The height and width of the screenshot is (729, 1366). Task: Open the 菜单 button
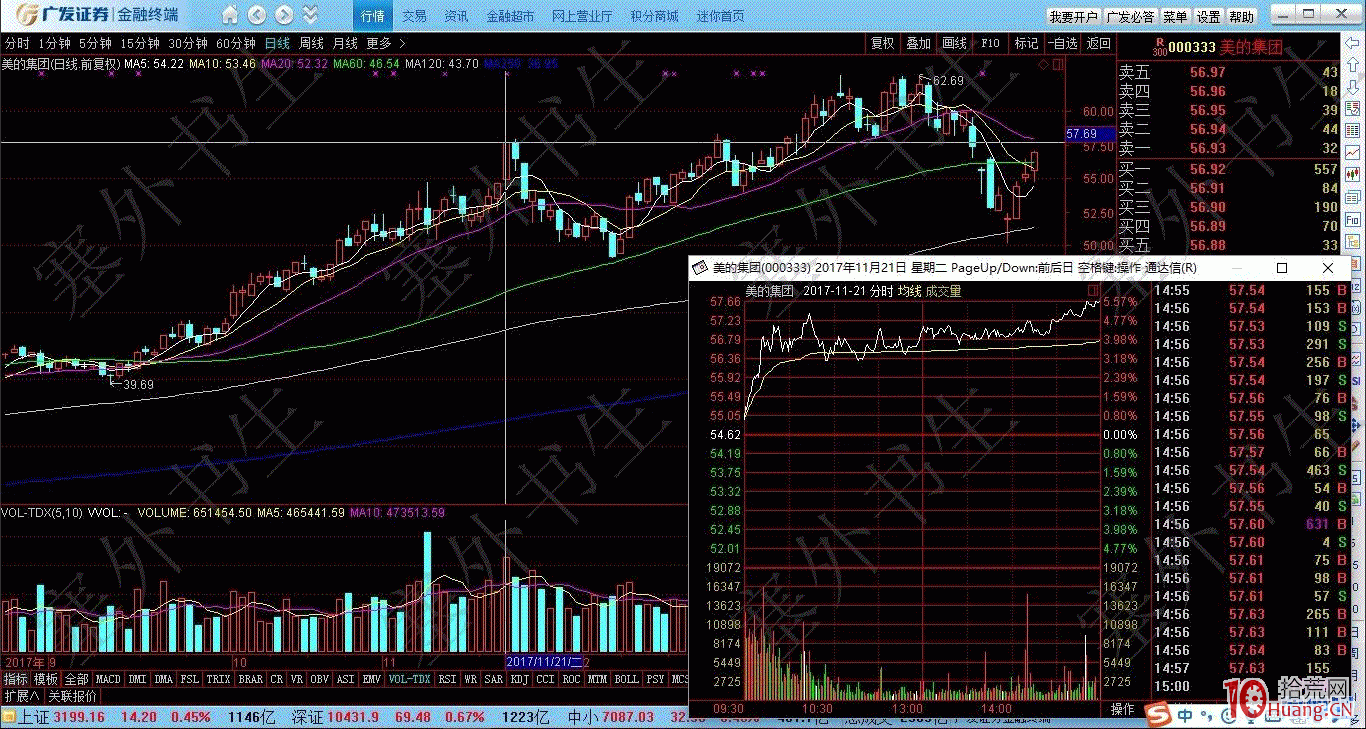[1175, 17]
